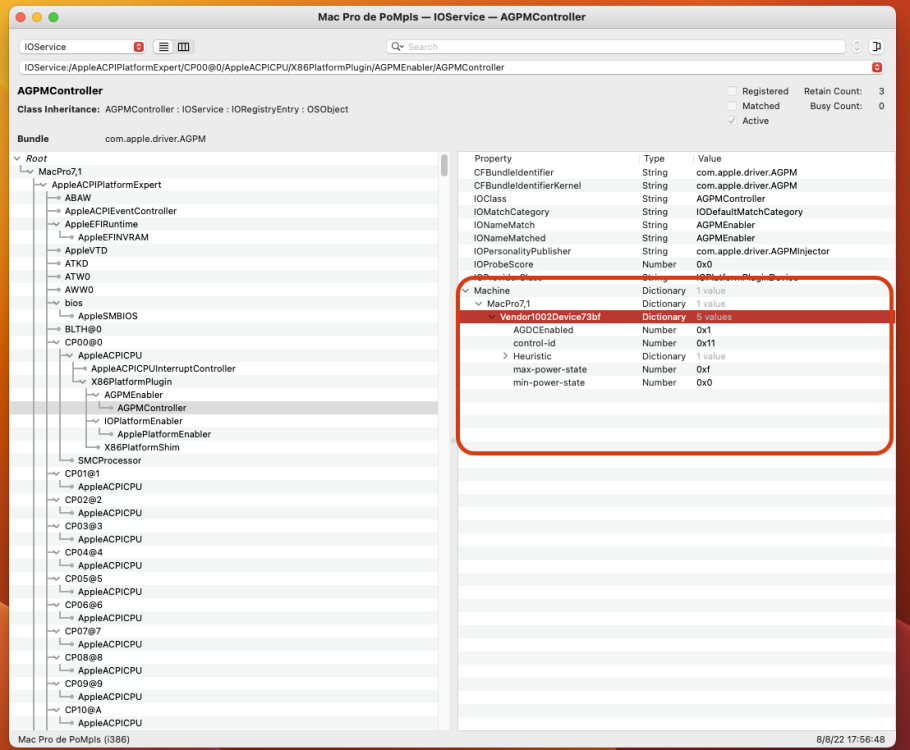Toggle the Matched checkbox
This screenshot has width=910, height=750.
click(732, 106)
